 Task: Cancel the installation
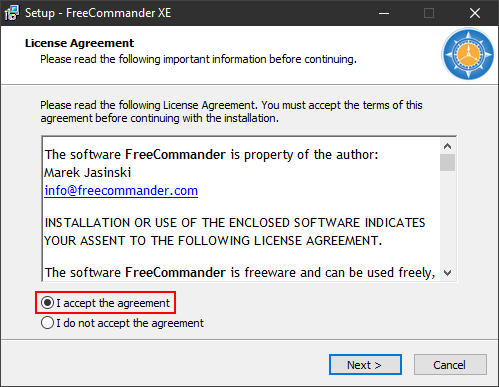click(x=450, y=365)
